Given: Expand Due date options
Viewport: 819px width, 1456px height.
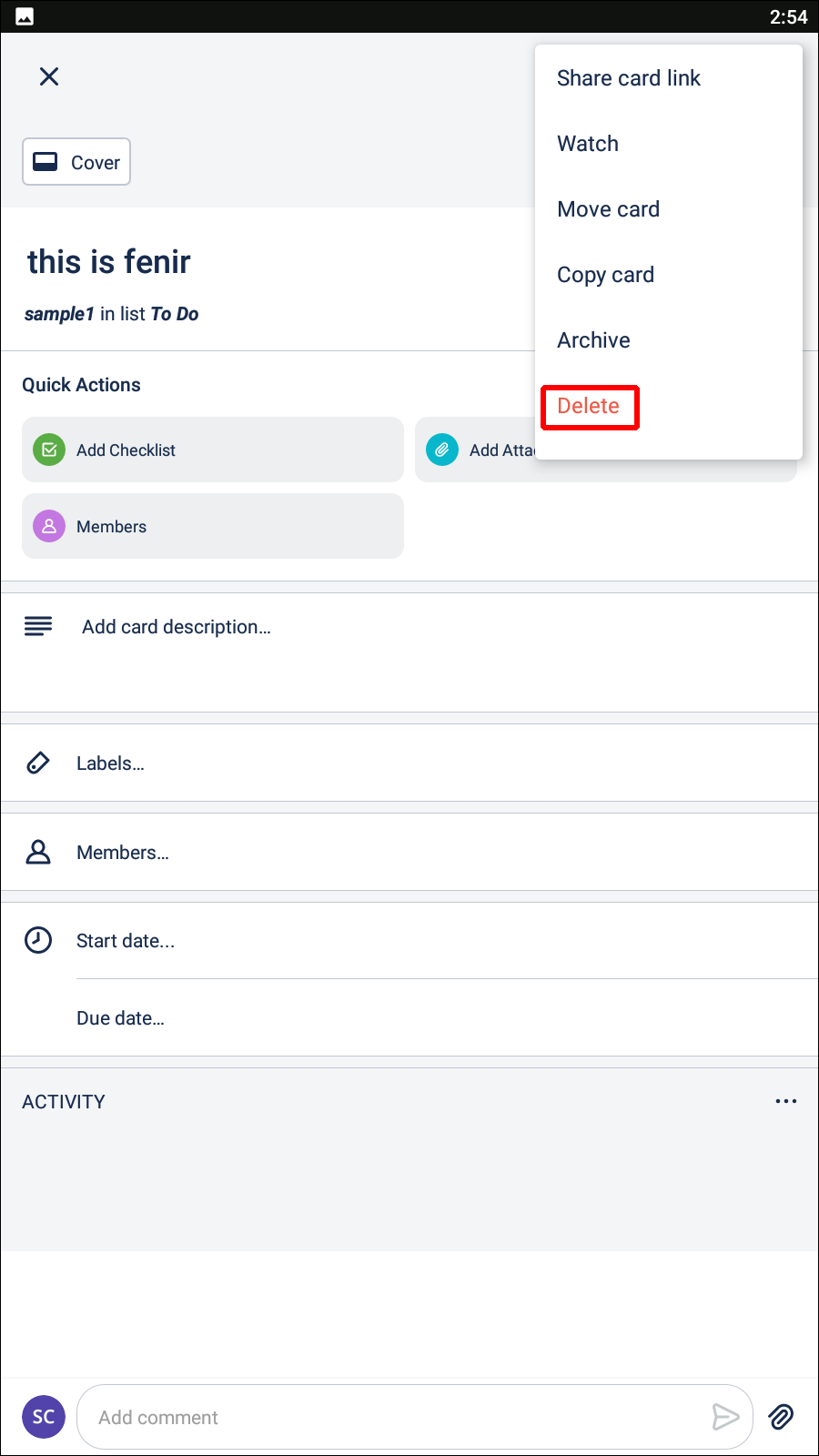Looking at the screenshot, I should [x=120, y=1017].
